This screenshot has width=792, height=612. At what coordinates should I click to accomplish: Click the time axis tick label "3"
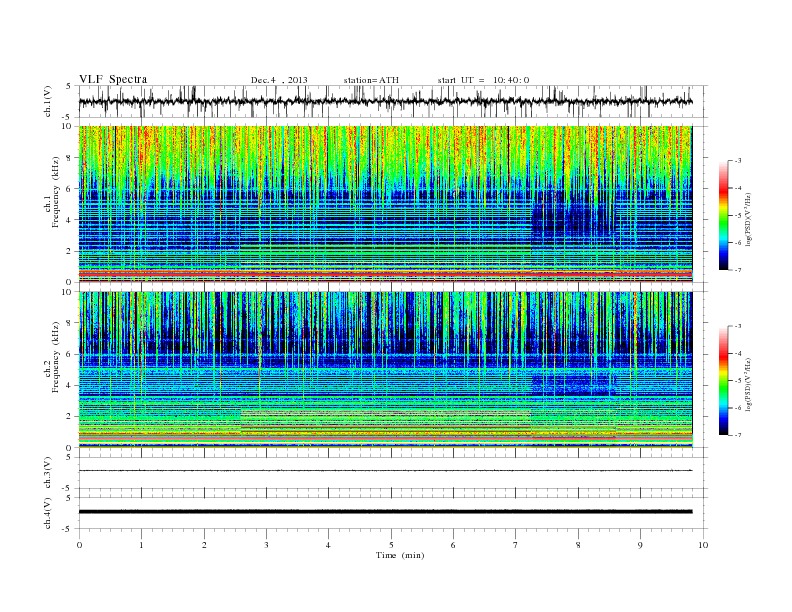[x=266, y=545]
